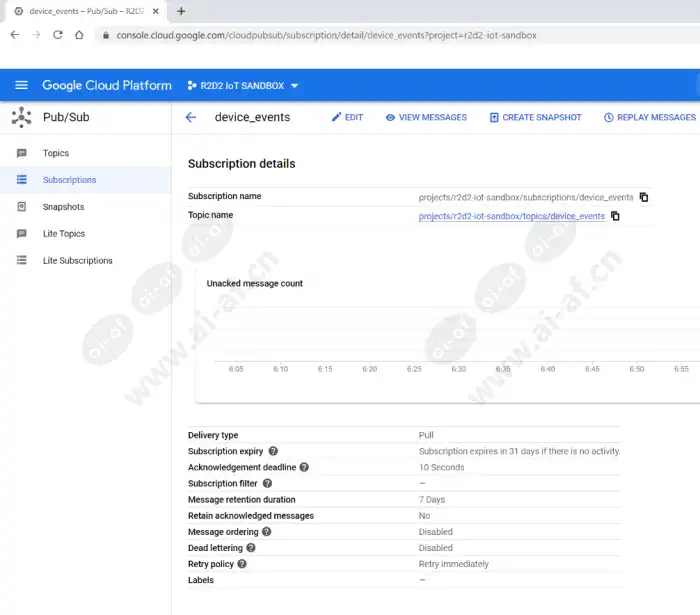
Task: Click the Pub/Sub product icon
Action: [21, 117]
